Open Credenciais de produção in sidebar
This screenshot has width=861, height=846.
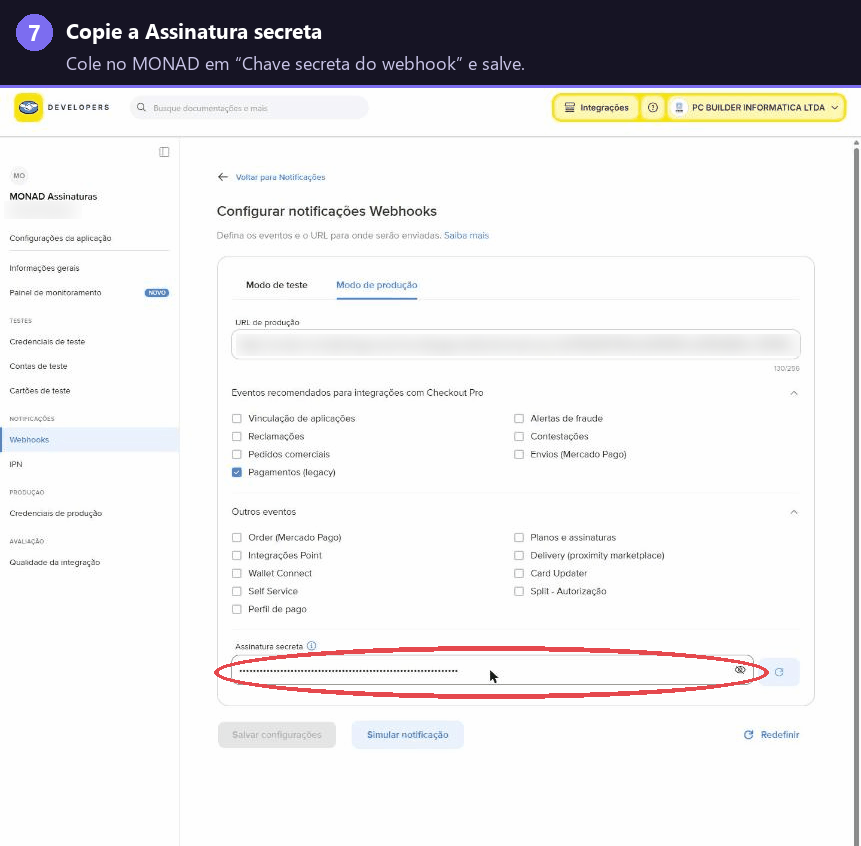tap(55, 513)
